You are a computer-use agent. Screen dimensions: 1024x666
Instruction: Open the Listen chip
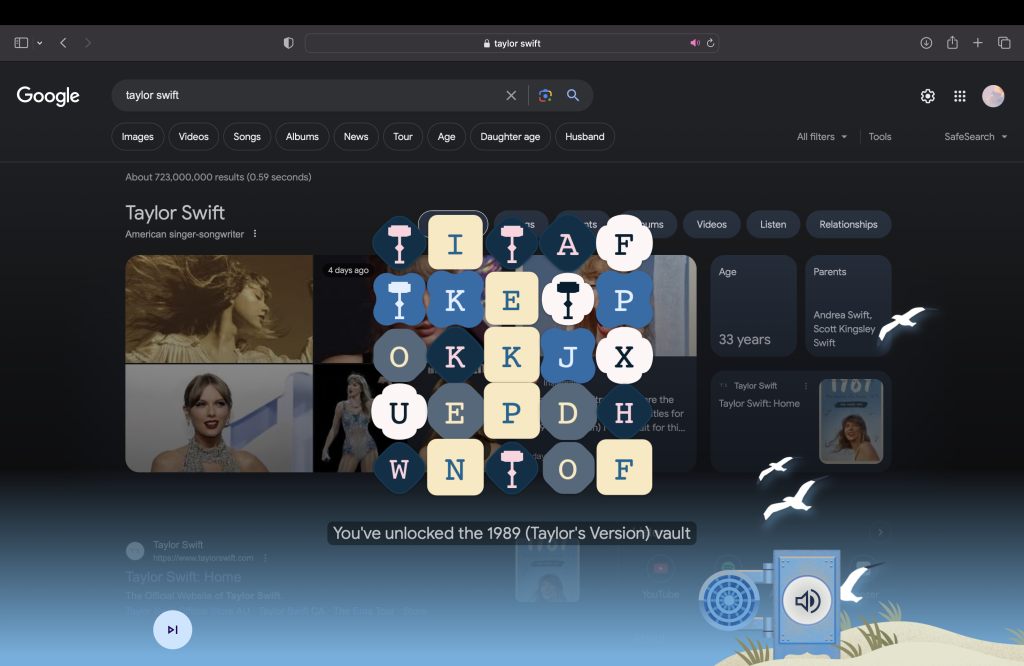click(x=773, y=225)
